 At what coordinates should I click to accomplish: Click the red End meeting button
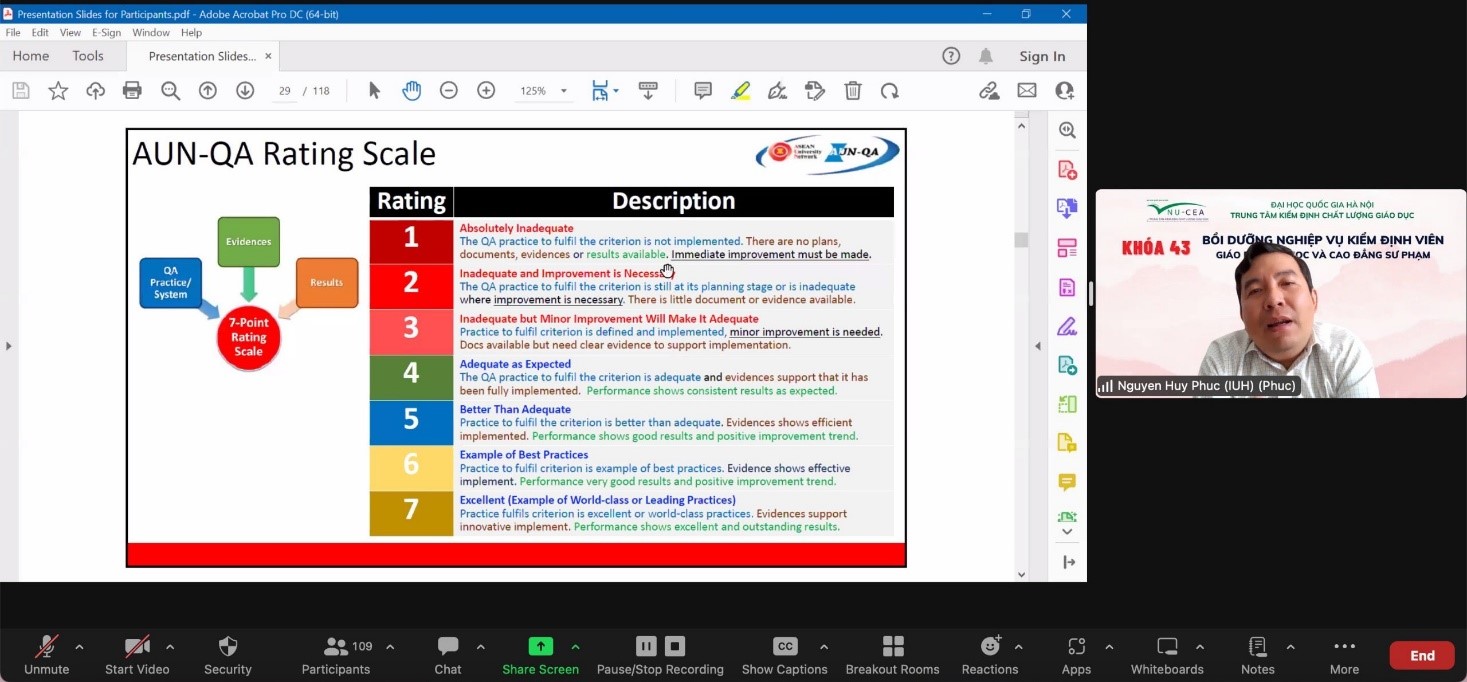point(1422,656)
